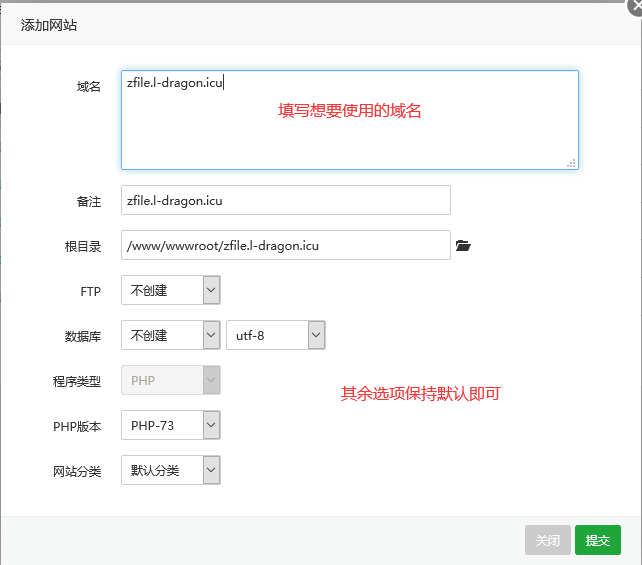
Task: Submit the form with green 提交 button
Action: [x=598, y=540]
